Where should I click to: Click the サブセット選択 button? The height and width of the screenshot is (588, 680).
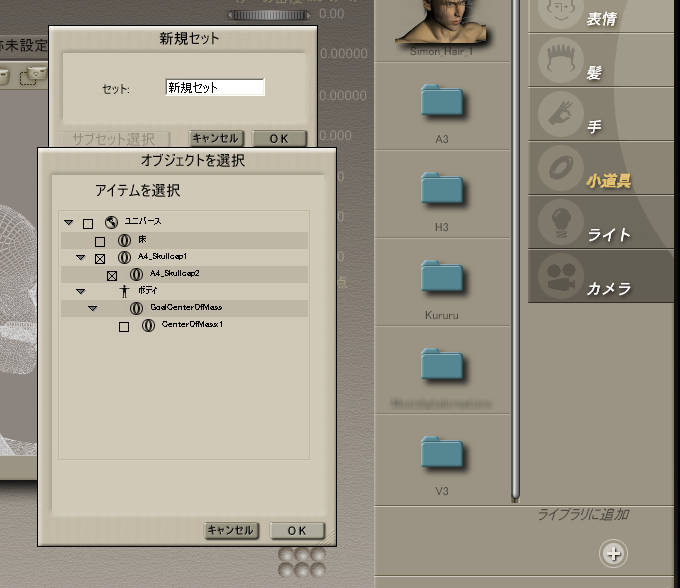pyautogui.click(x=114, y=139)
